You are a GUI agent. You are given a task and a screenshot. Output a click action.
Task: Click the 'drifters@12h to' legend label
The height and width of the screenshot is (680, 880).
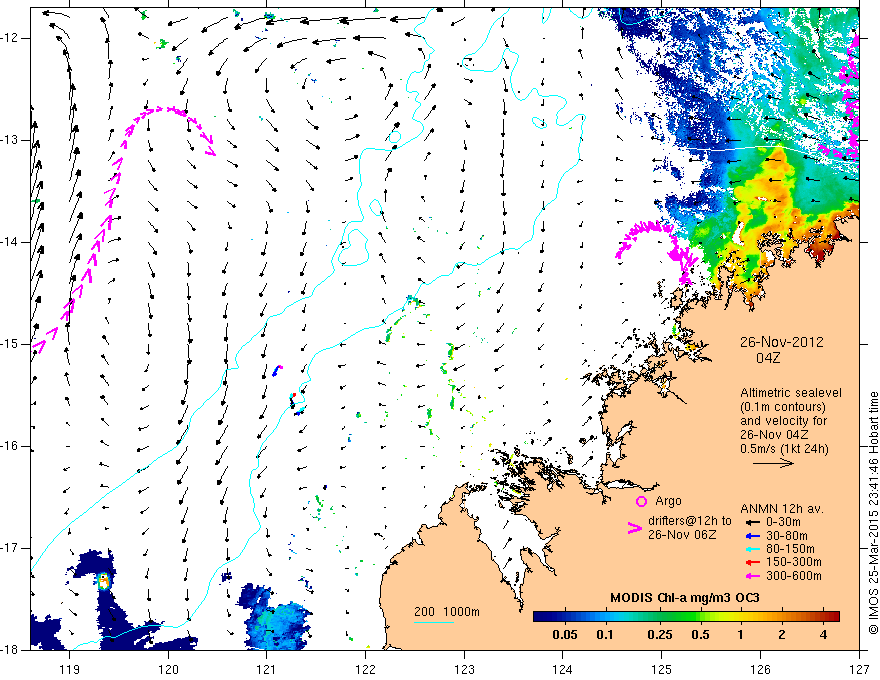click(x=690, y=521)
